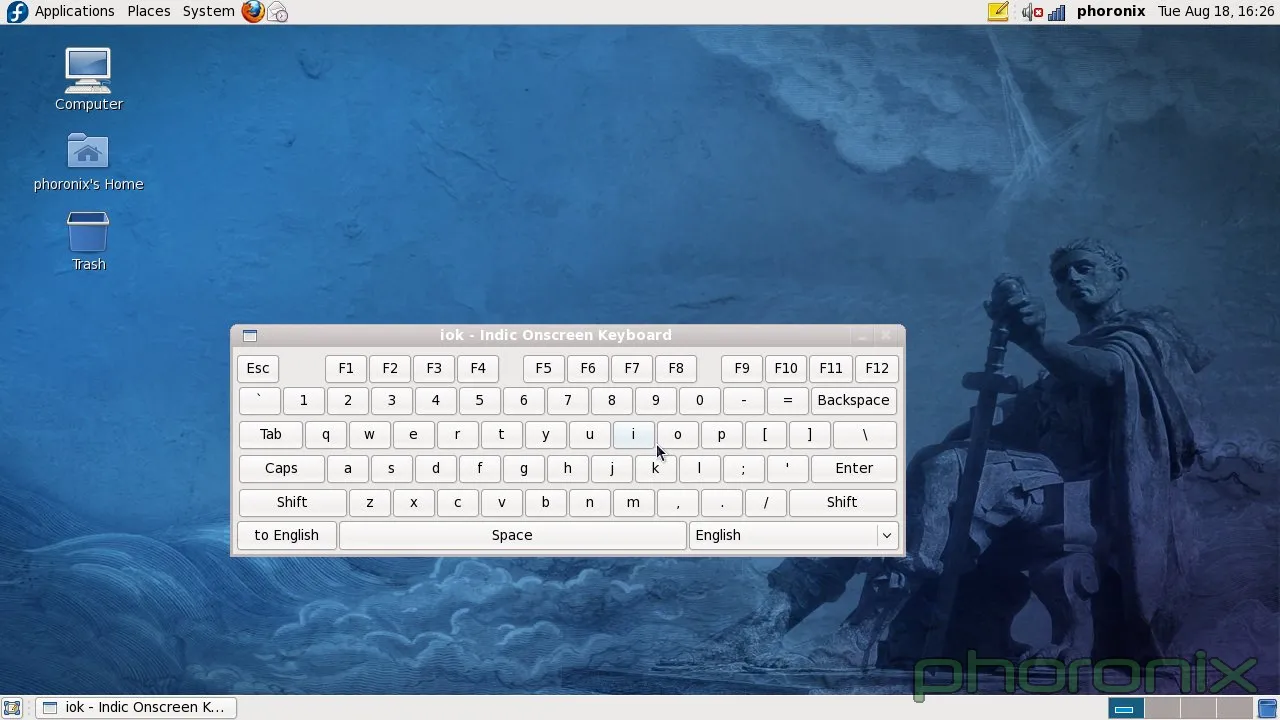The image size is (1280, 720).
Task: Launch Firefox from the top panel
Action: pyautogui.click(x=253, y=12)
